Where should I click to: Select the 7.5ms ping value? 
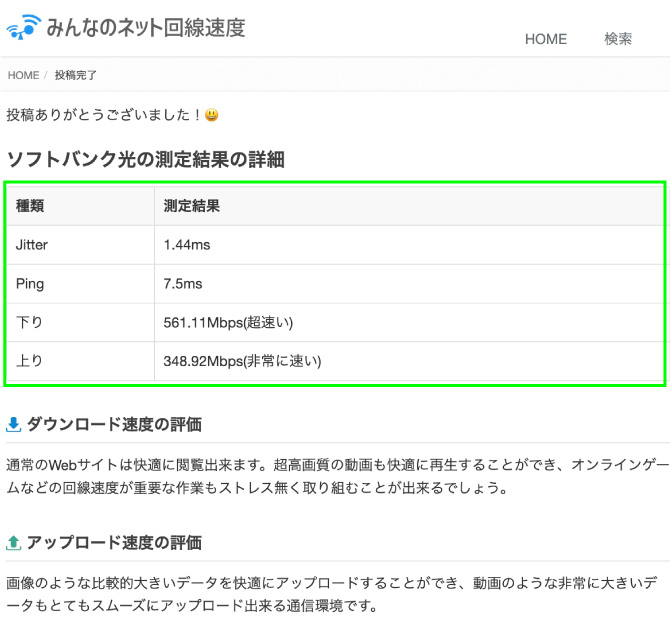pyautogui.click(x=183, y=284)
